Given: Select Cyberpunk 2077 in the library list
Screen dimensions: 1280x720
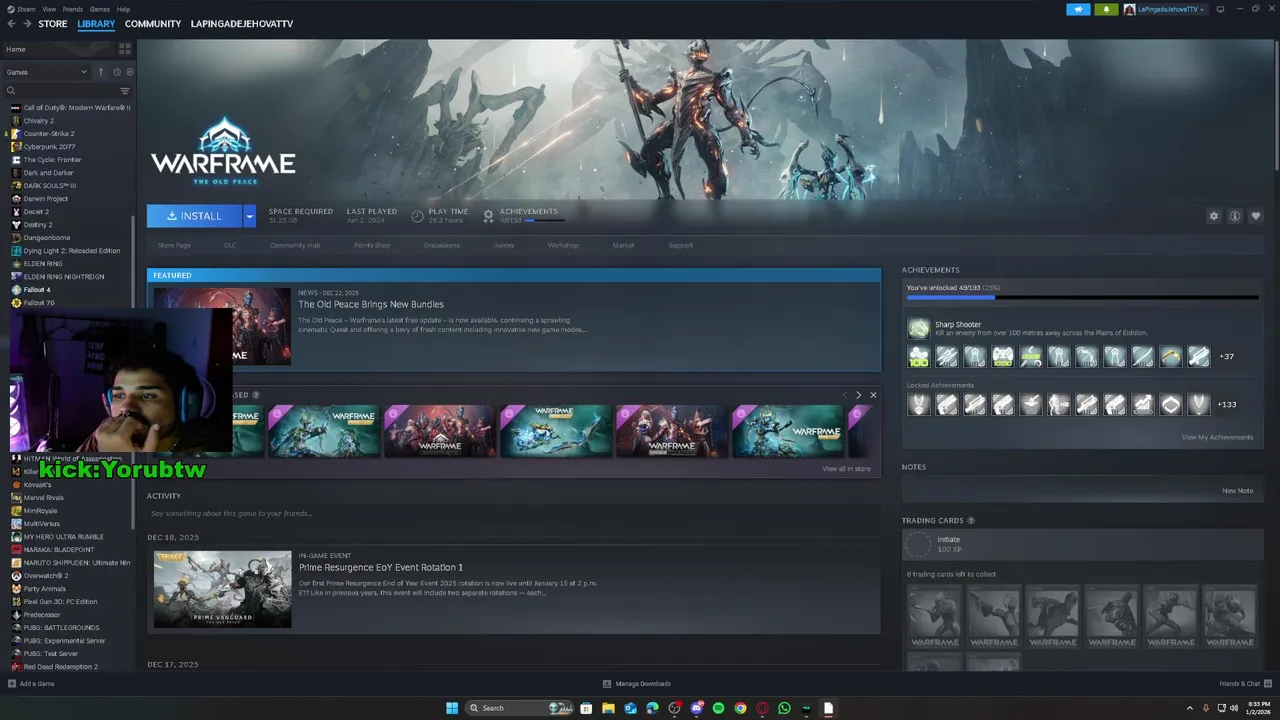Looking at the screenshot, I should [x=49, y=146].
